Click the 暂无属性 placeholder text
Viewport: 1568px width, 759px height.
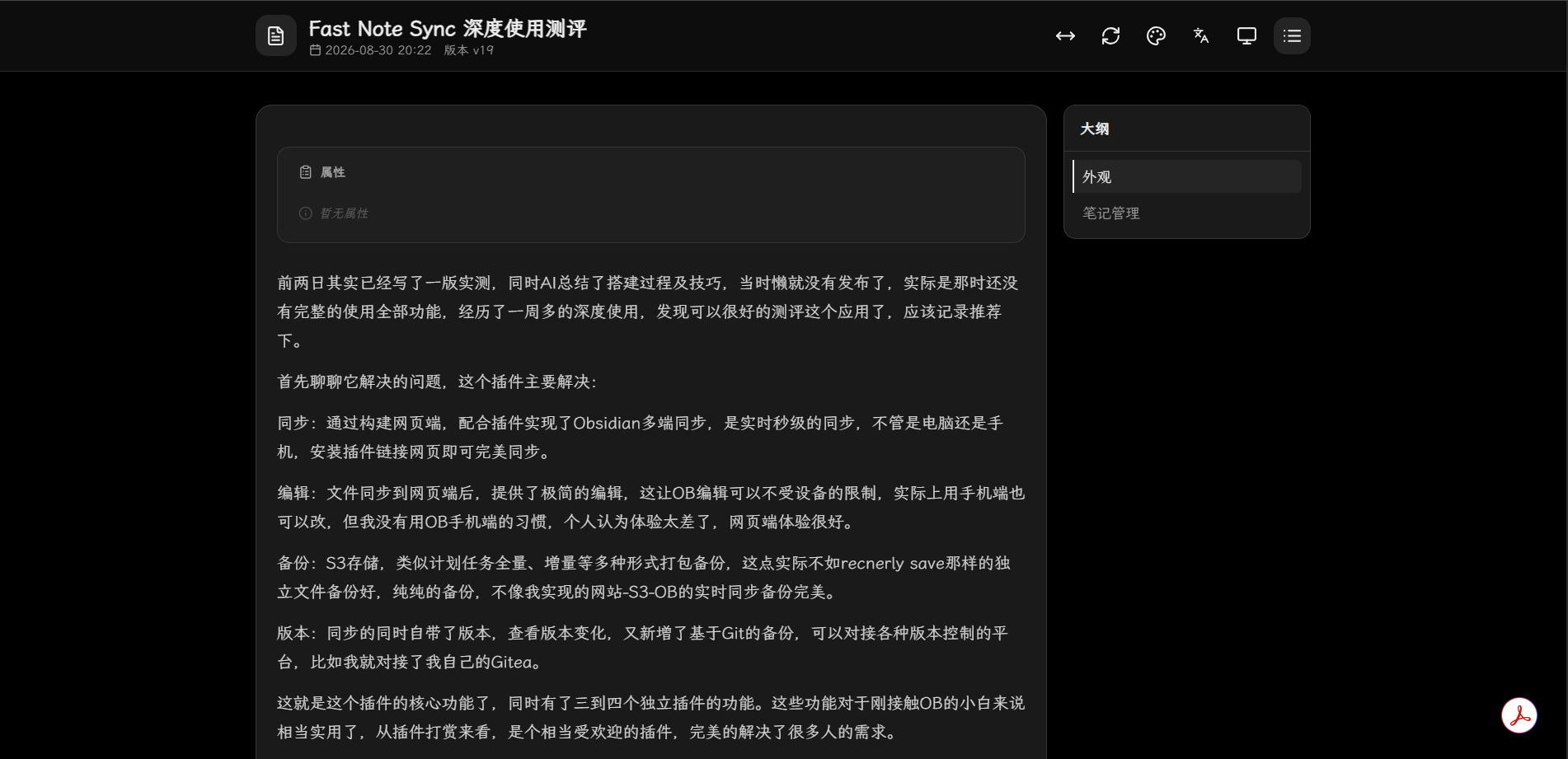pyautogui.click(x=345, y=213)
